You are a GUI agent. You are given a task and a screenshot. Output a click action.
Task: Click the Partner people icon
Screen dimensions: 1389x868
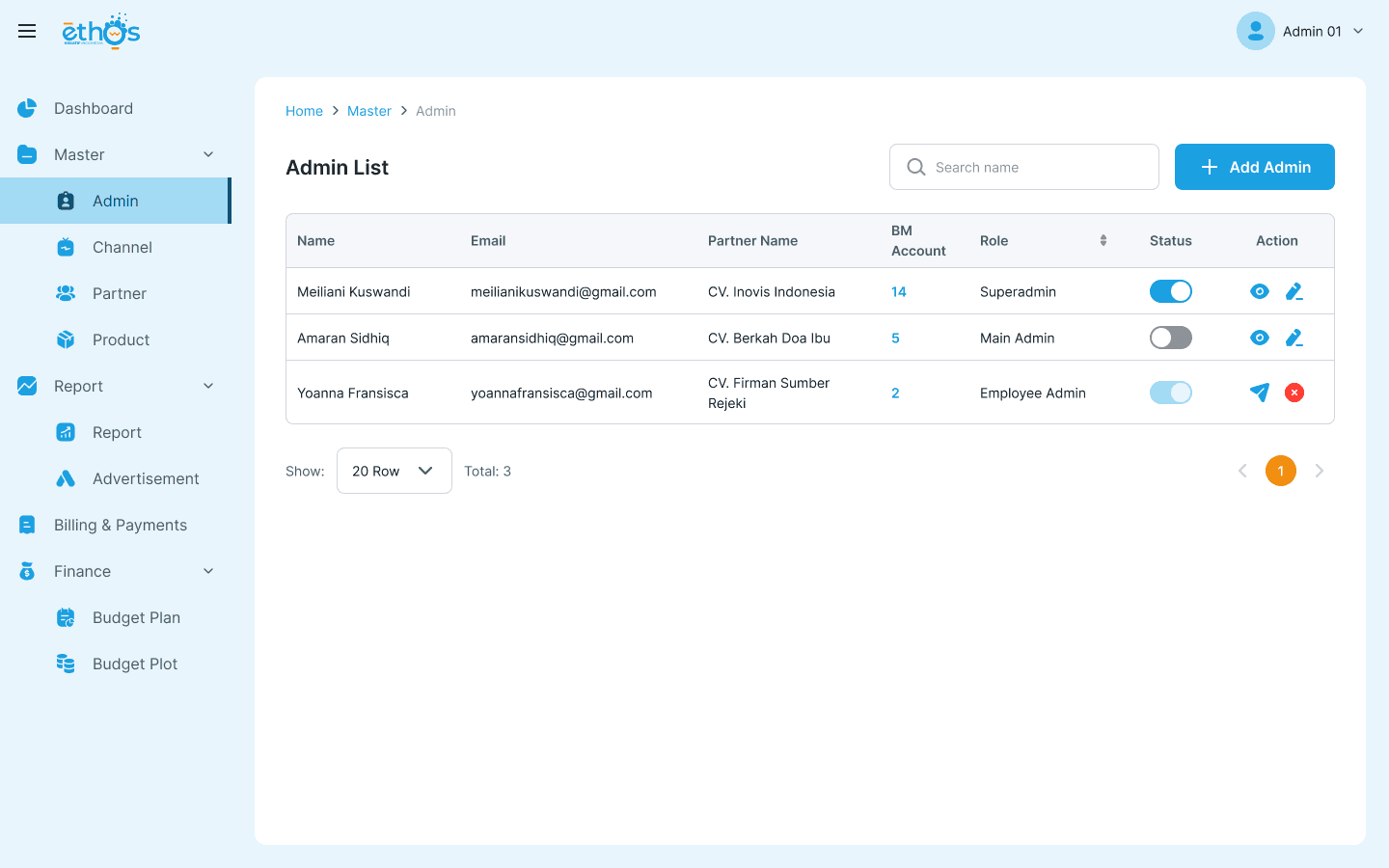pos(66,293)
